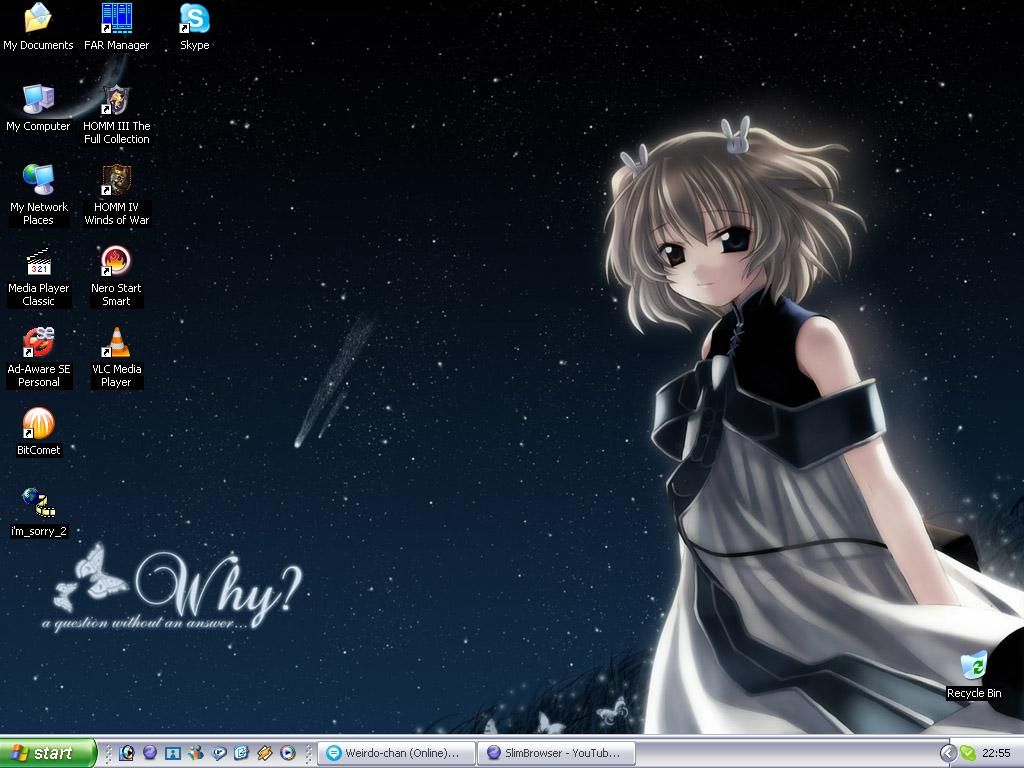This screenshot has width=1024, height=768.
Task: Switch to SlimBrowser - YouTube taskbar window
Action: tap(556, 753)
